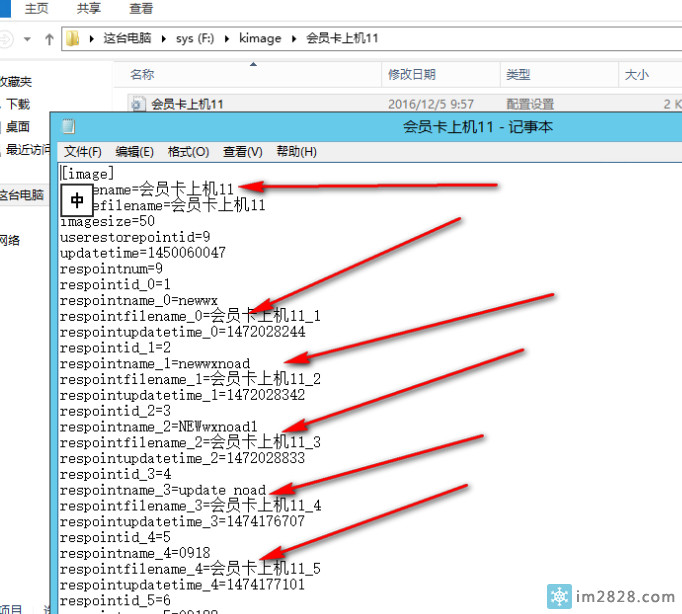
Task: Select 这台电脑 in the Explorer sidebar
Action: 21,195
